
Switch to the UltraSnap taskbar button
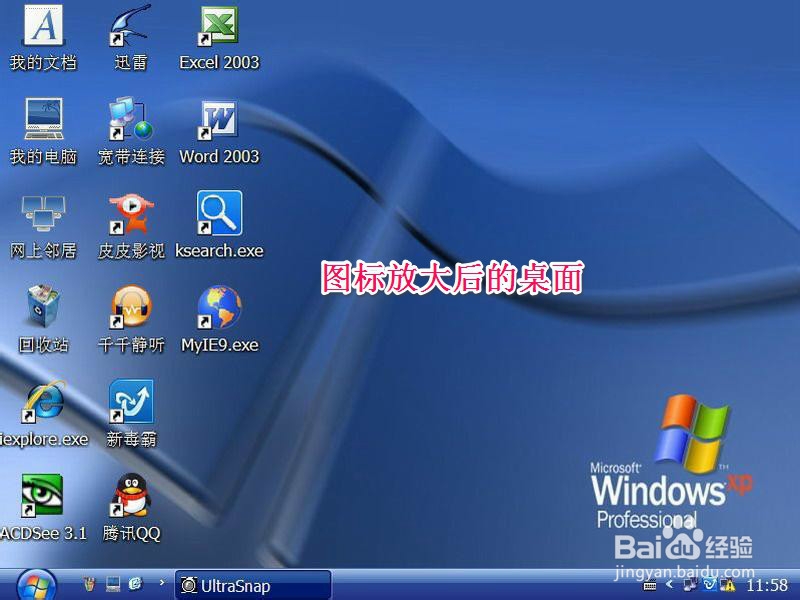click(x=253, y=585)
